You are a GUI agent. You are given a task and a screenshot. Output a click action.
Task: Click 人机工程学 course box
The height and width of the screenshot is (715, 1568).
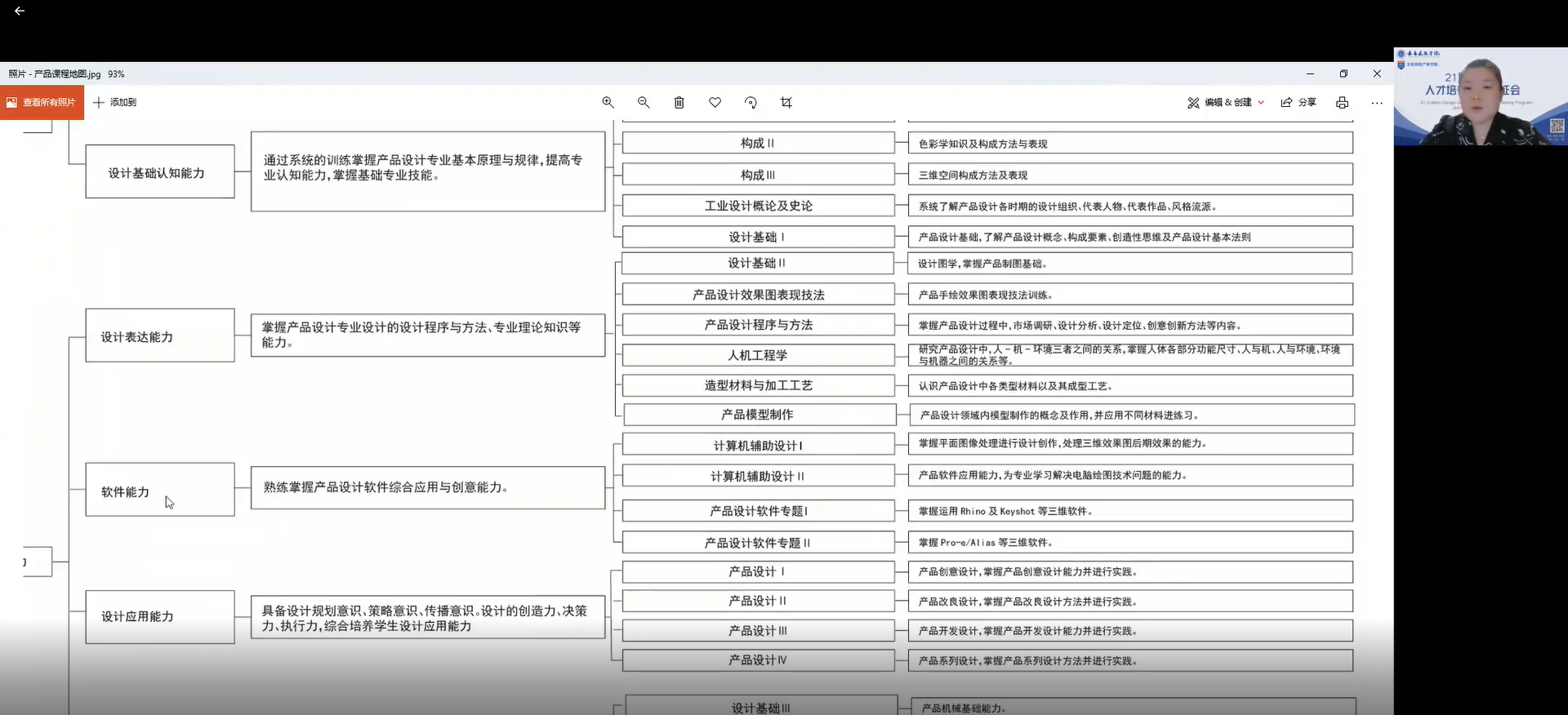759,355
